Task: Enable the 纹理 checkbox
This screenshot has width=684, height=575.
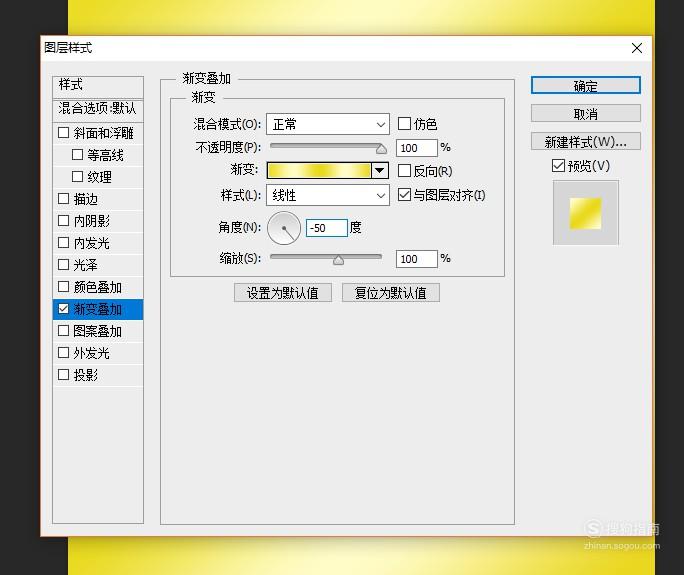Action: click(77, 176)
